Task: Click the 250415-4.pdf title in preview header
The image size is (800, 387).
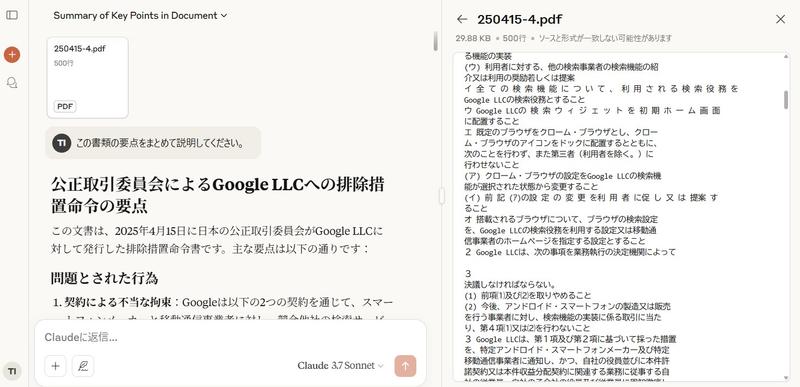Action: click(x=519, y=19)
